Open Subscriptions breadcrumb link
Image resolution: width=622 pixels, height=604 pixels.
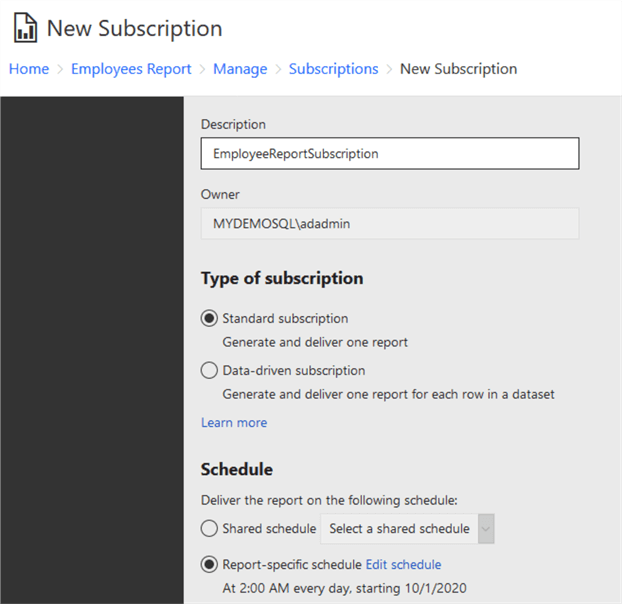[333, 69]
